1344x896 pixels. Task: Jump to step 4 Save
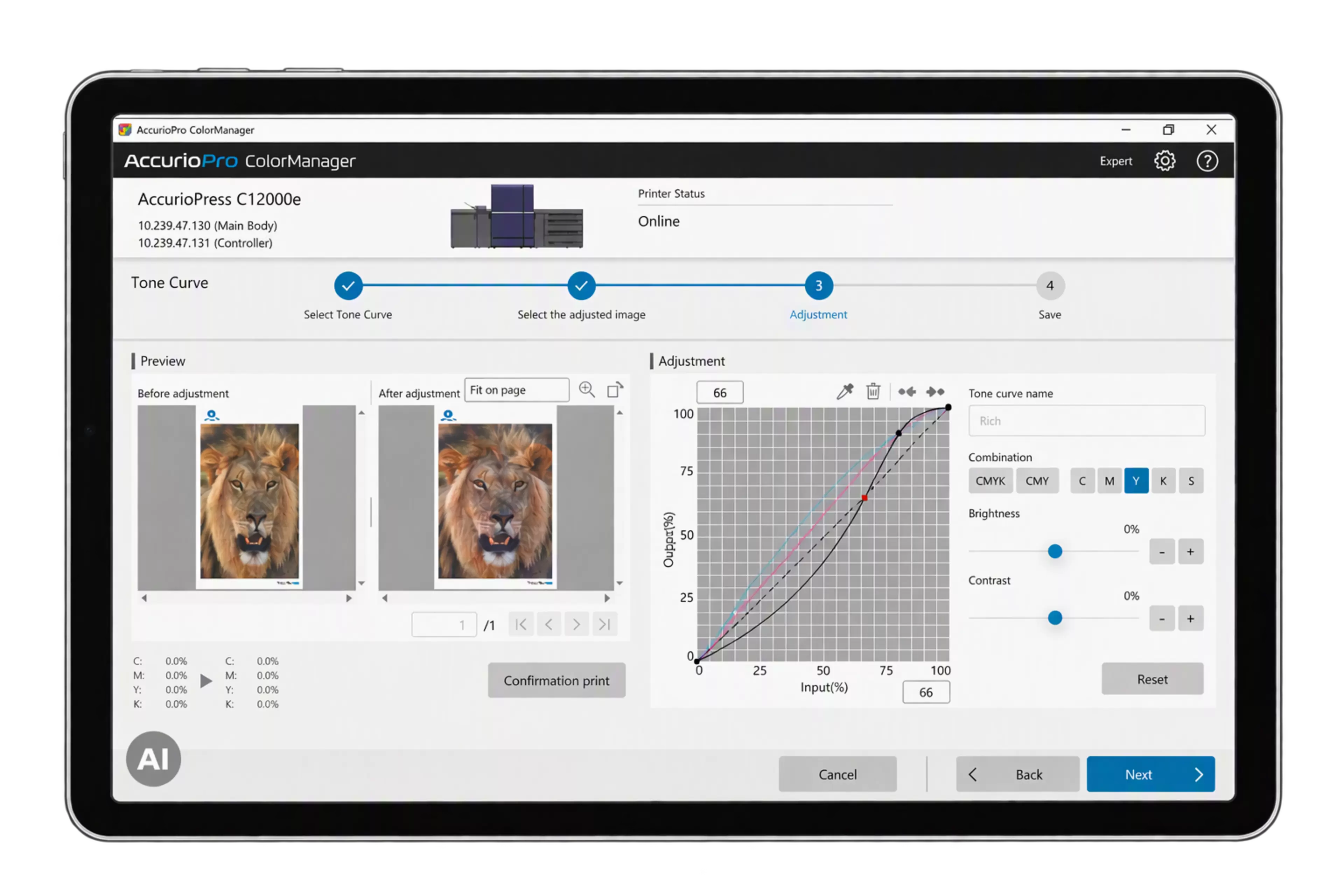click(x=1050, y=285)
